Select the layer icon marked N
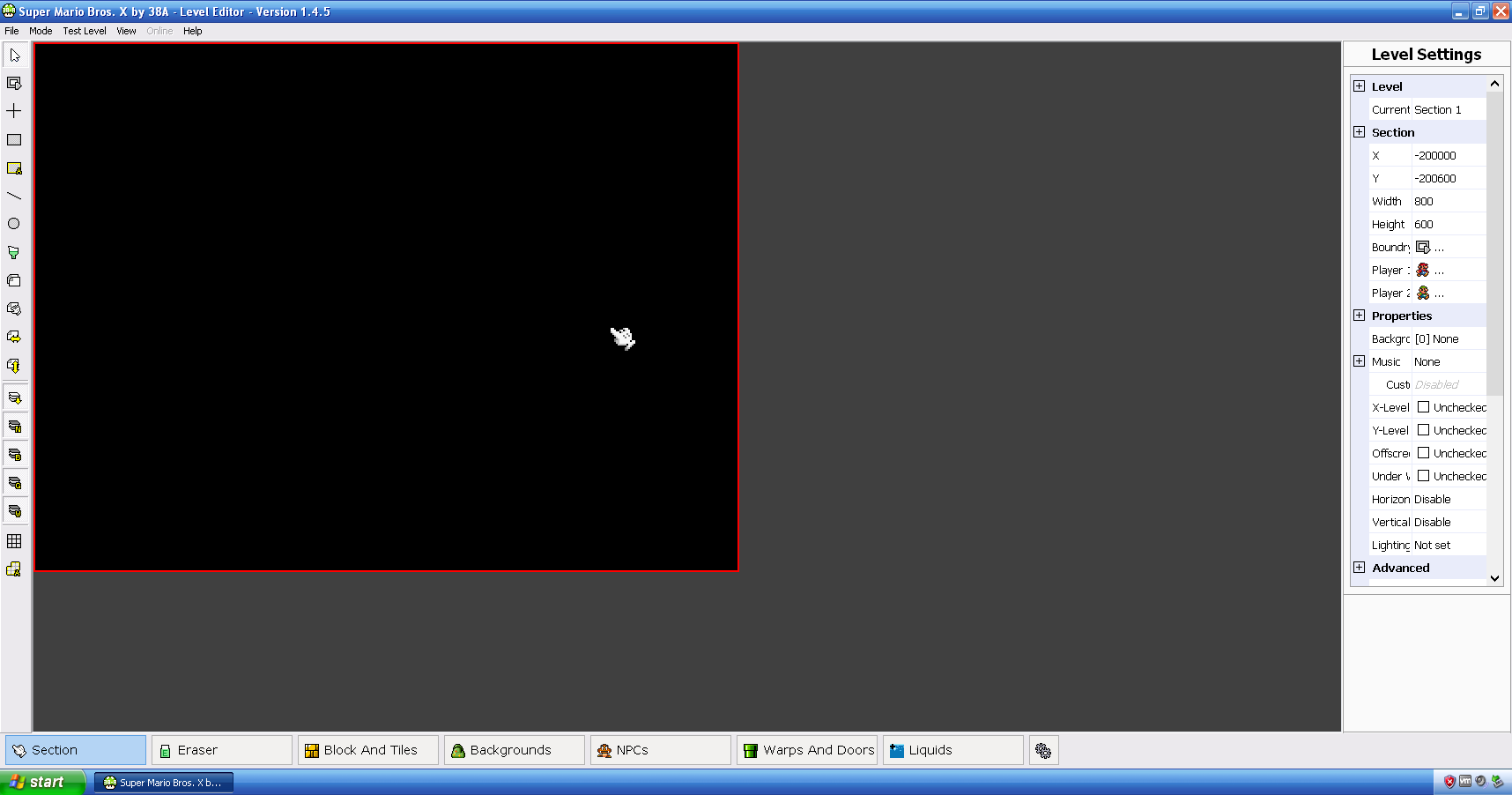The image size is (1512, 795). [x=15, y=426]
